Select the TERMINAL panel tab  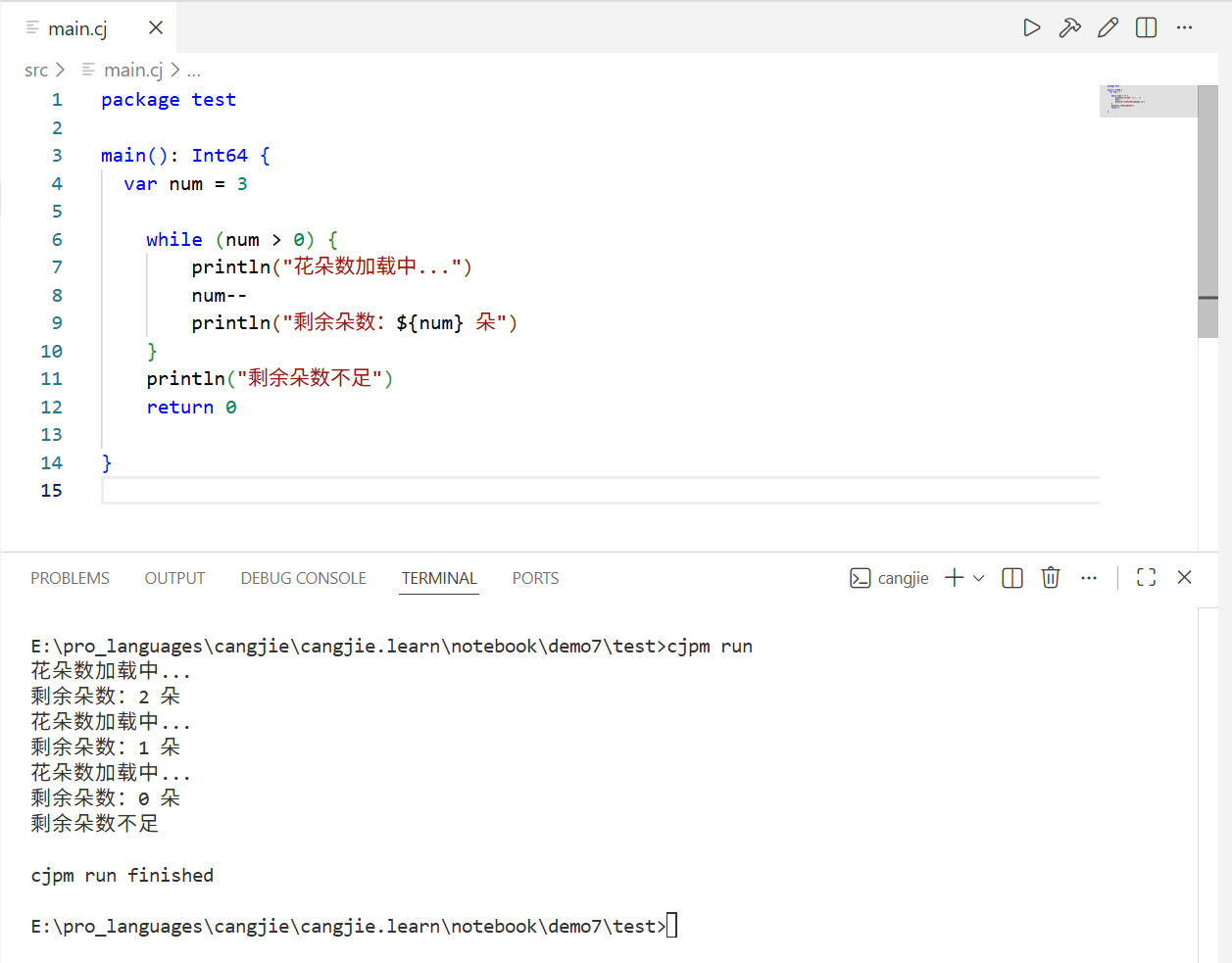coord(439,578)
